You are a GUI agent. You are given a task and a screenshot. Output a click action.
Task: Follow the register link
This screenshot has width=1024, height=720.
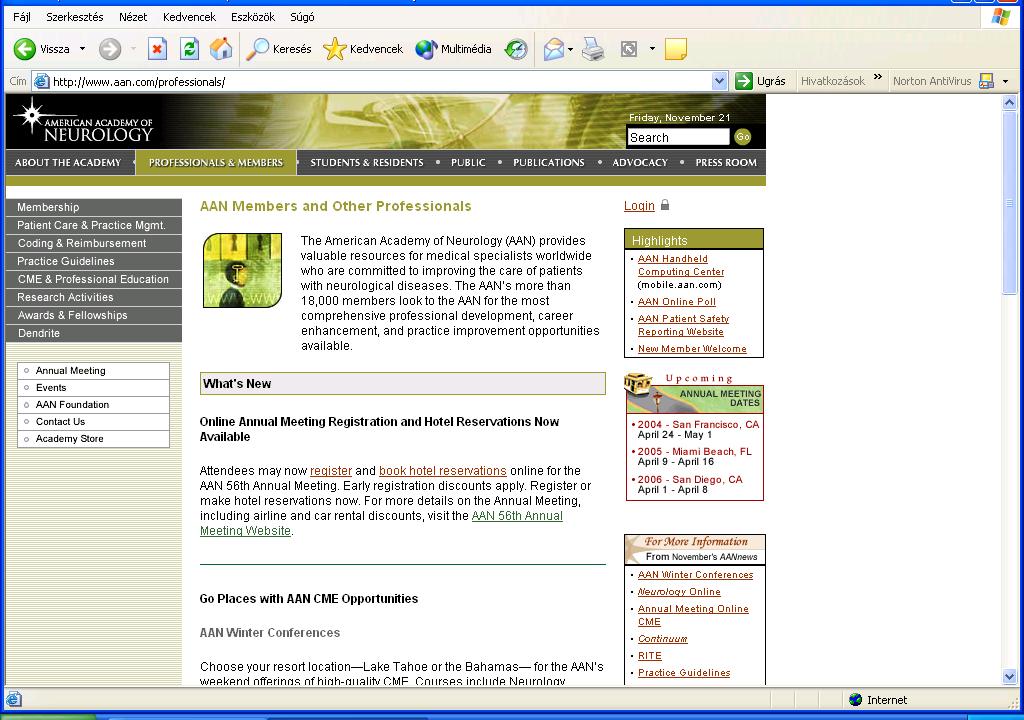pyautogui.click(x=330, y=470)
